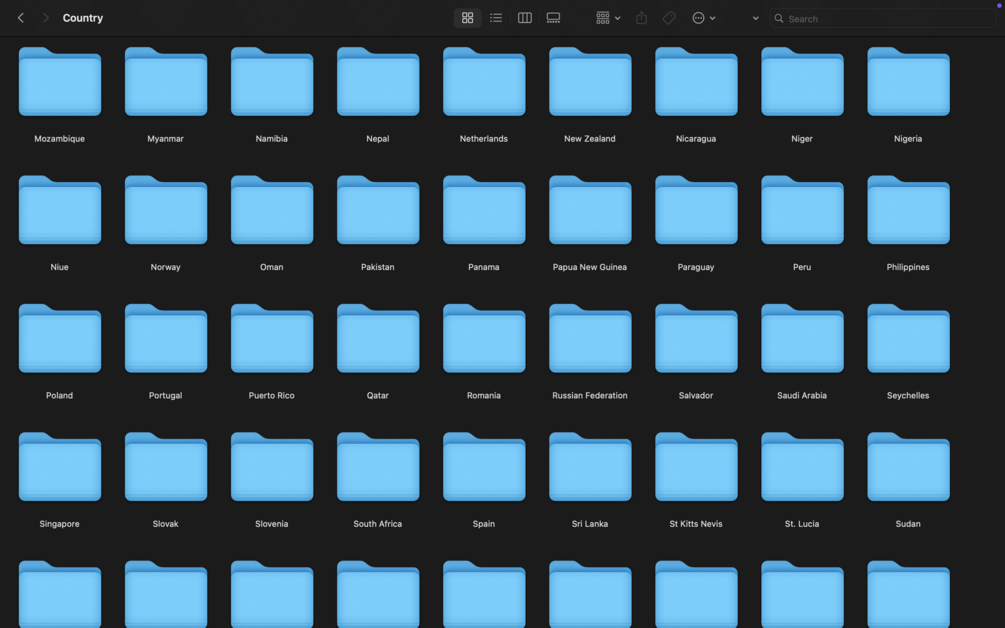Switch to icon grid view
The height and width of the screenshot is (628, 1005).
(x=467, y=18)
